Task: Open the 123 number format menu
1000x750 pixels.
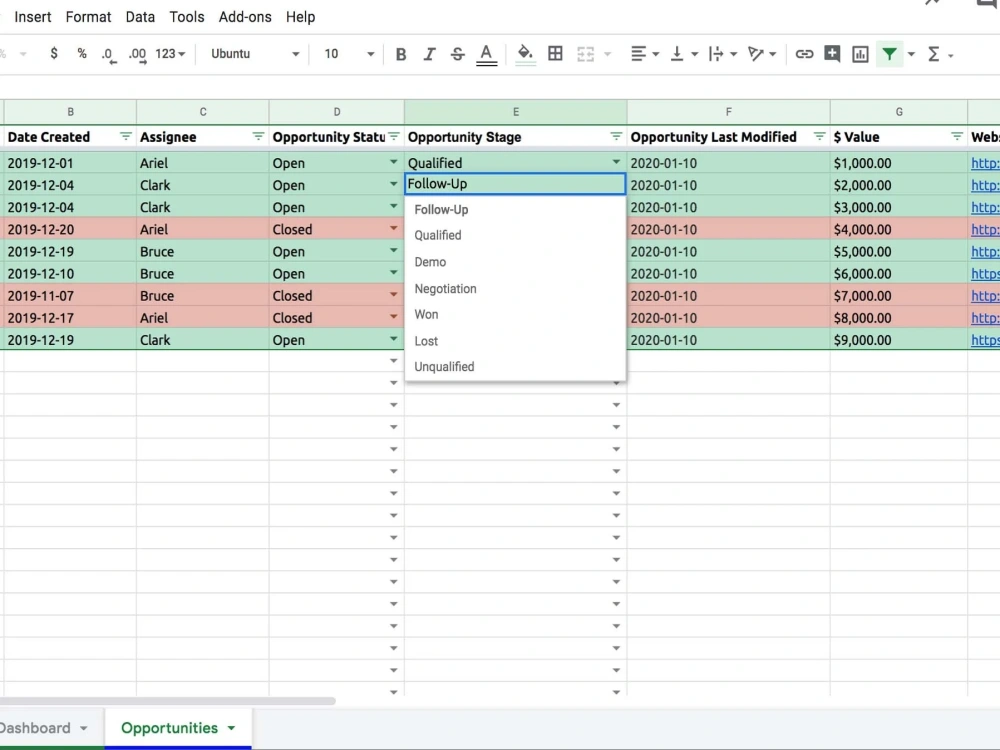Action: 168,54
